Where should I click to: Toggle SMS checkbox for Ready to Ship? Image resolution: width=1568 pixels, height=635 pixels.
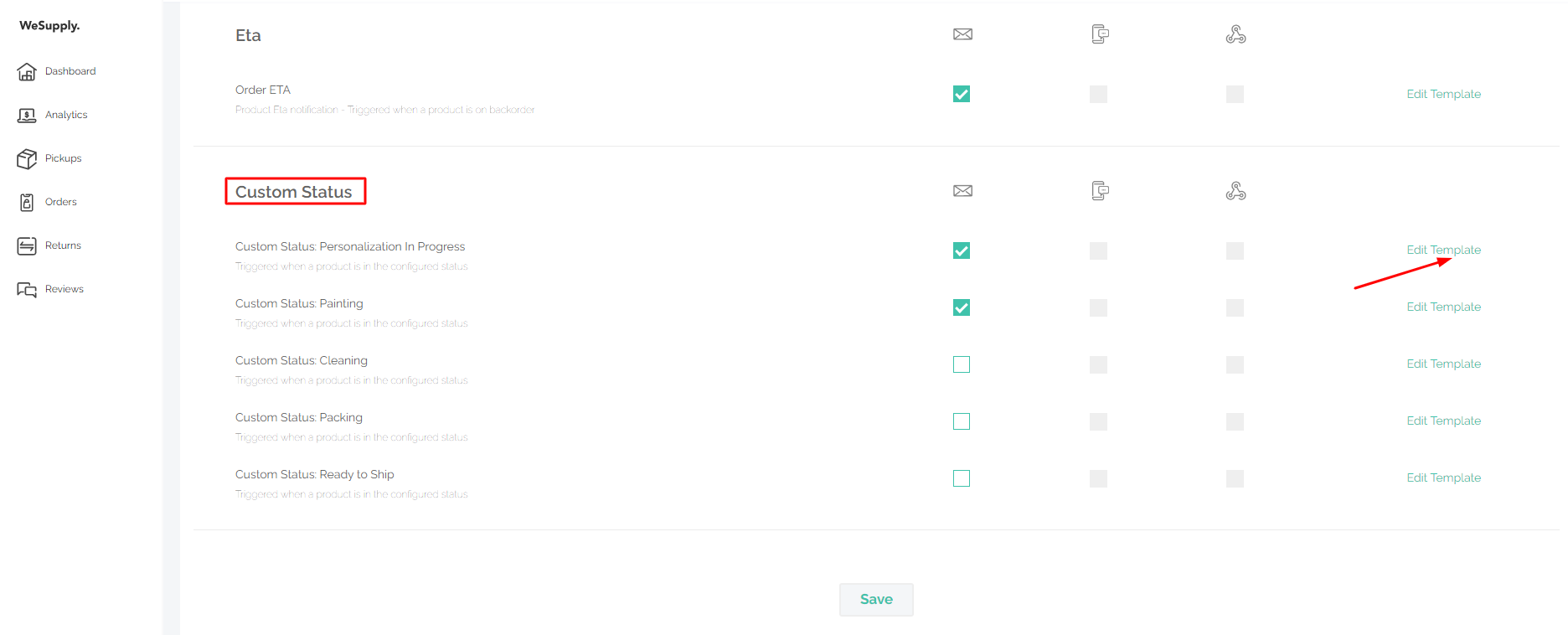1098,478
